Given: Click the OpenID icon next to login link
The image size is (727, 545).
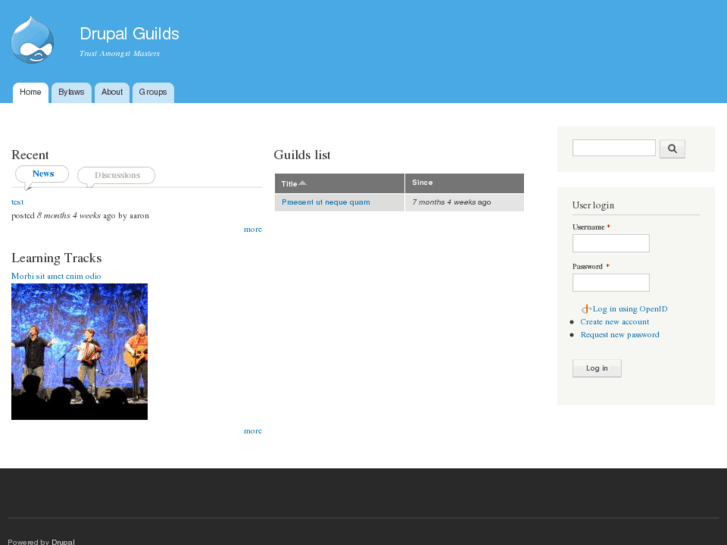Looking at the screenshot, I should [586, 309].
